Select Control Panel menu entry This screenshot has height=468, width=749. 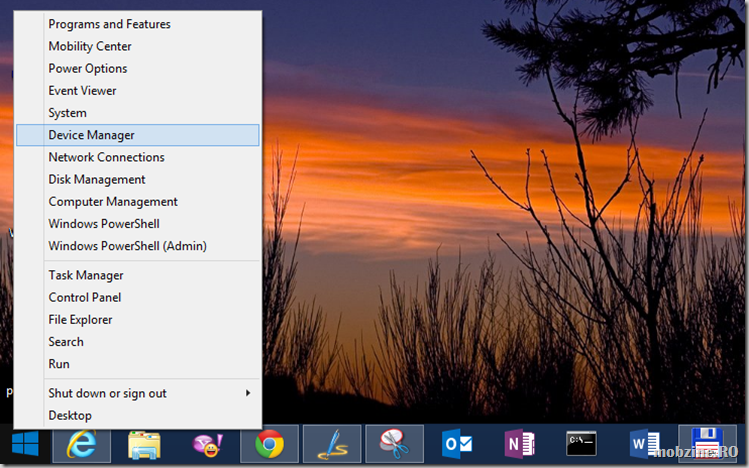coord(85,297)
